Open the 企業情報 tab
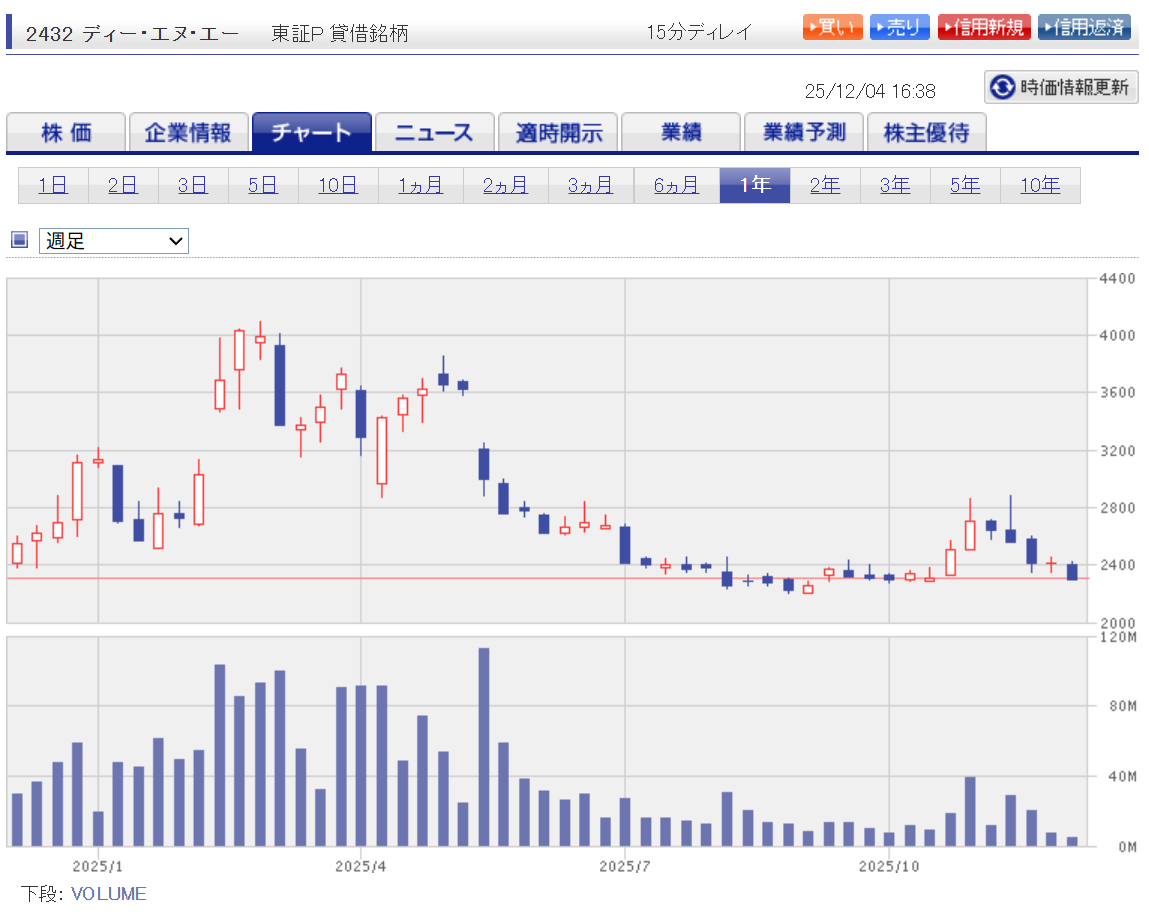Image resolution: width=1149 pixels, height=915 pixels. pos(188,132)
